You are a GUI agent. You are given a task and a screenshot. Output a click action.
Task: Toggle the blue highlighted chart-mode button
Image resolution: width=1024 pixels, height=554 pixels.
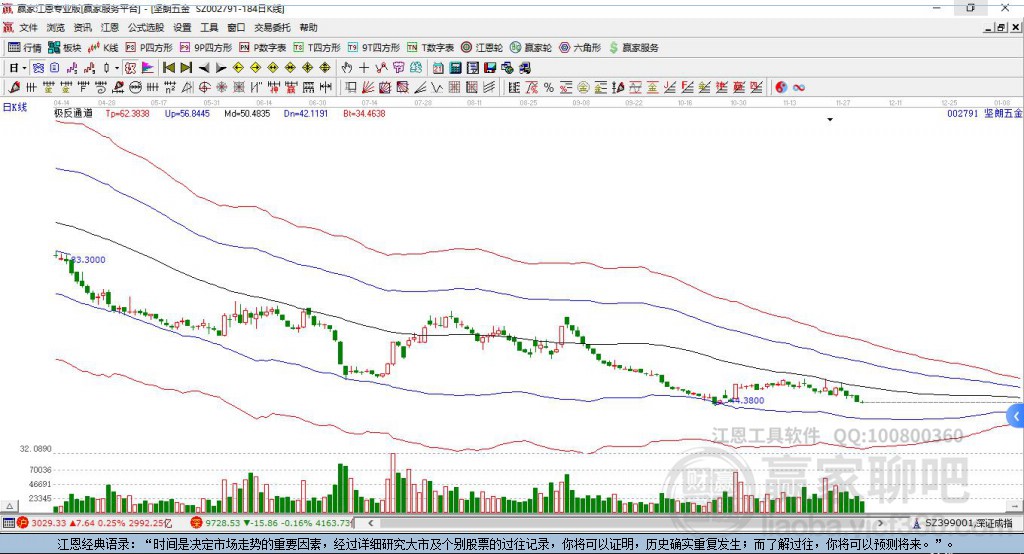pyautogui.click(x=38, y=68)
